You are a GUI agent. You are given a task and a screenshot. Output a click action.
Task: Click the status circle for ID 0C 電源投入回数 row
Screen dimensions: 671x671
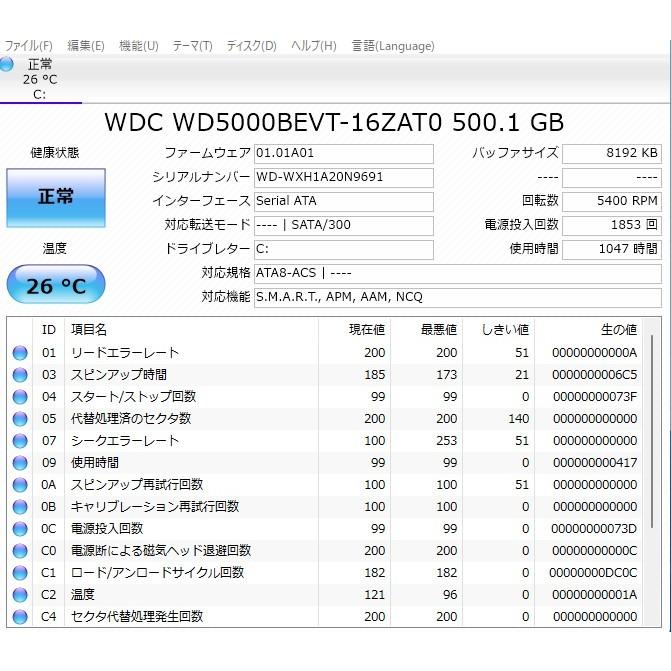coord(20,529)
